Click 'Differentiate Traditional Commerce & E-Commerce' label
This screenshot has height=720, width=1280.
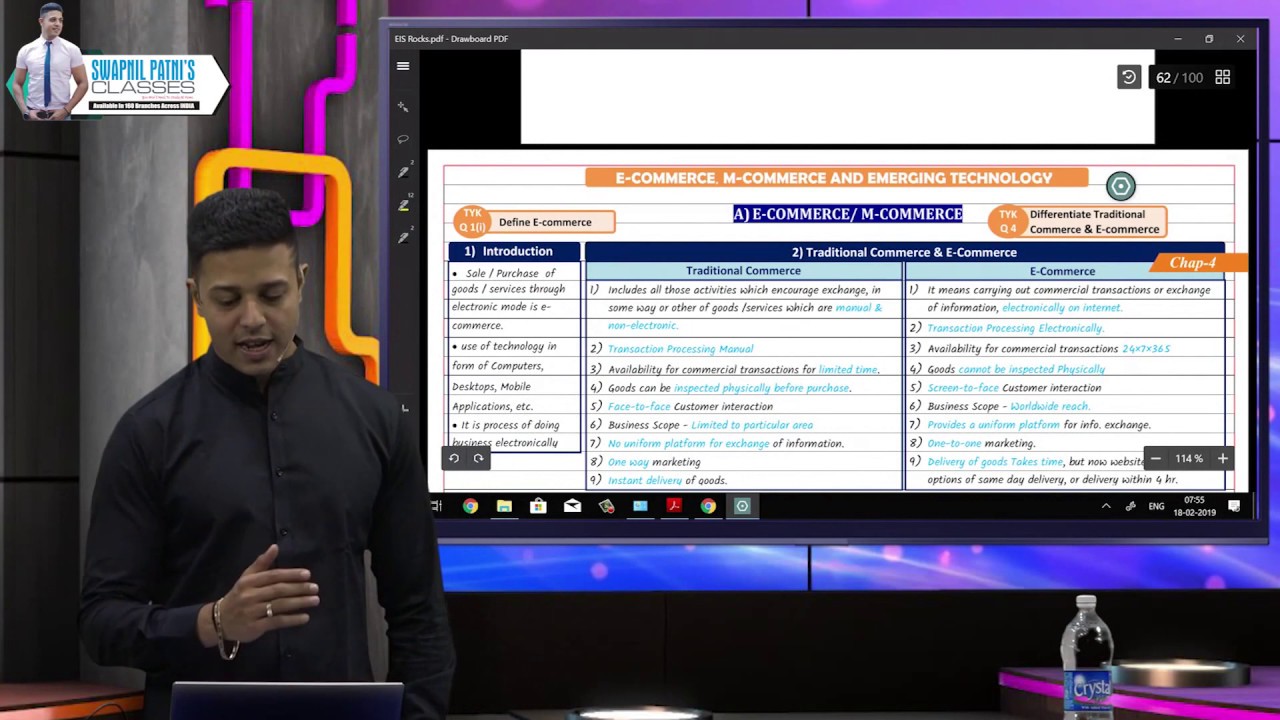coord(1094,222)
